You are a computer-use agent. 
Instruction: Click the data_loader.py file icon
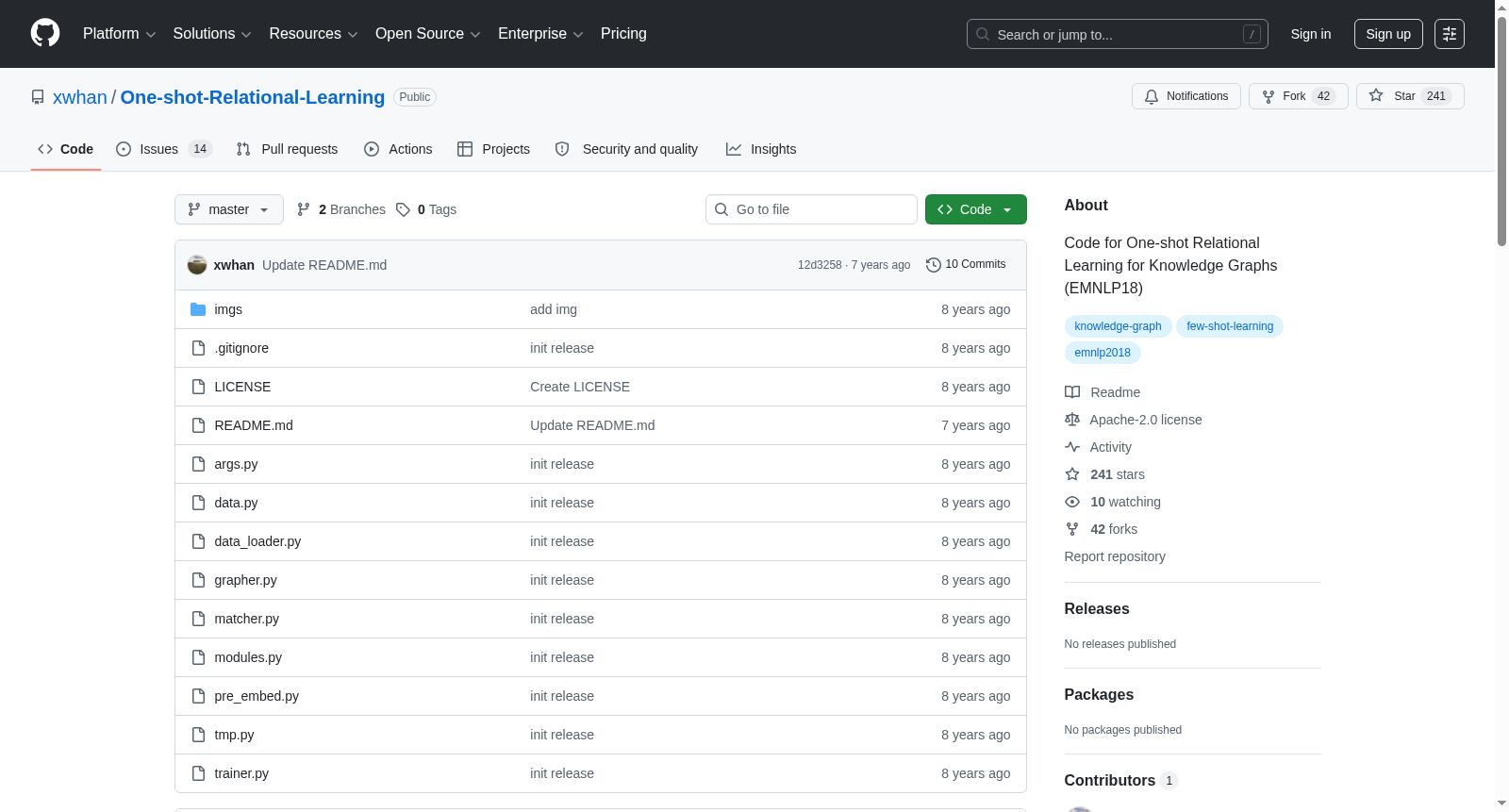pyautogui.click(x=198, y=541)
